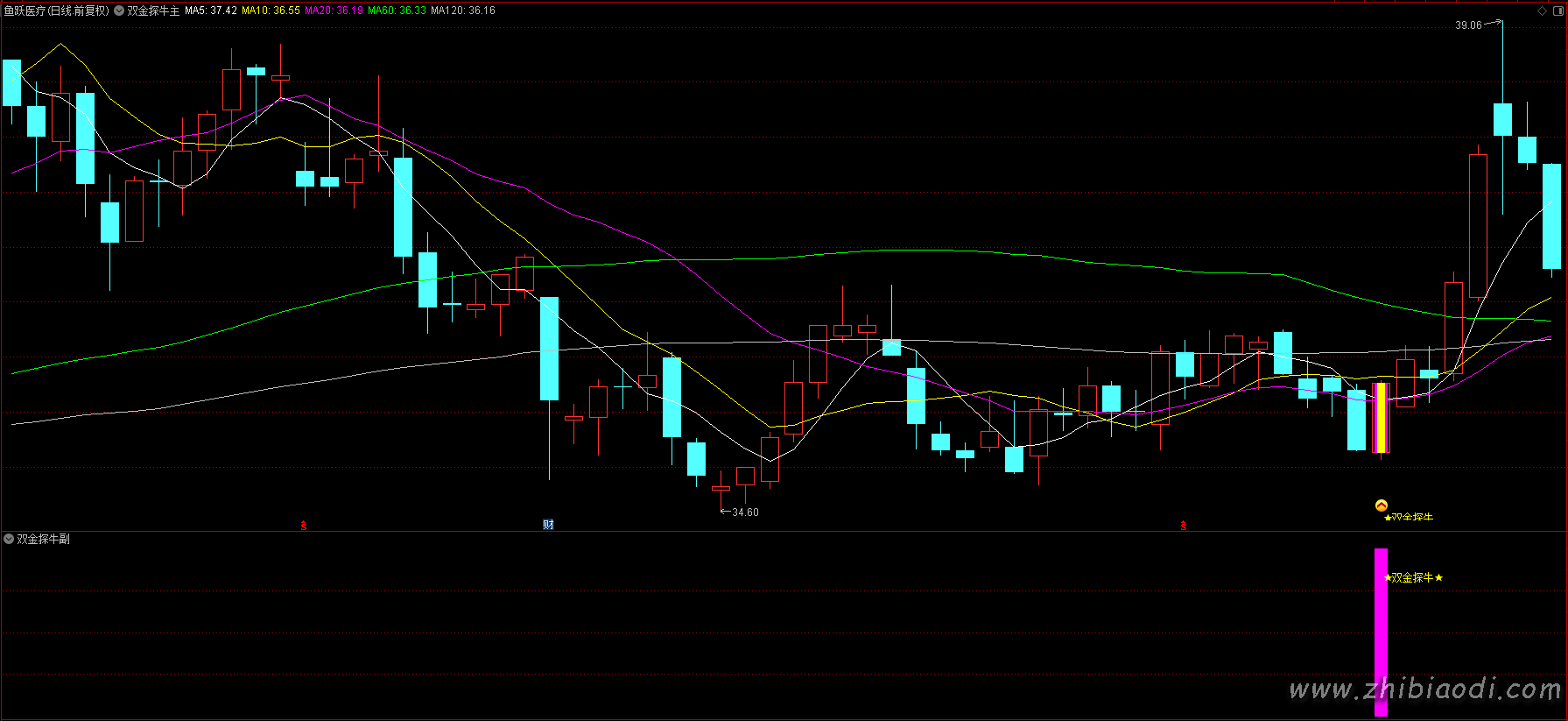Click the ★双金探牛★ label in sub-chart

pyautogui.click(x=1413, y=577)
